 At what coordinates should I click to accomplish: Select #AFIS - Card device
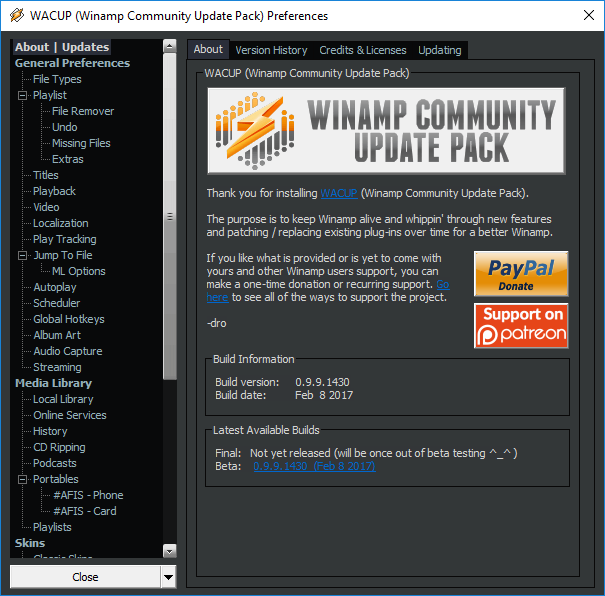pyautogui.click(x=84, y=512)
